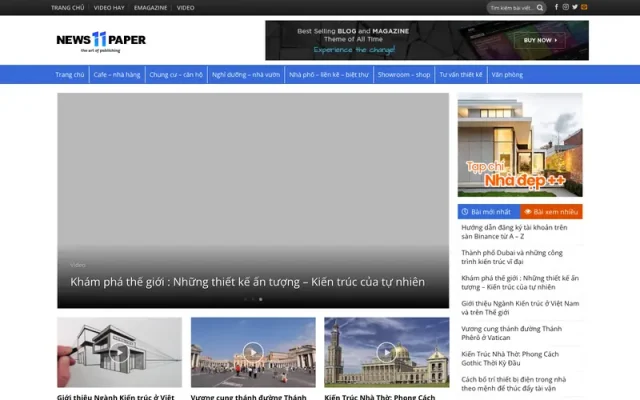Click the clock icon in Bài mới nhất
This screenshot has width=640, height=400.
[x=465, y=212]
